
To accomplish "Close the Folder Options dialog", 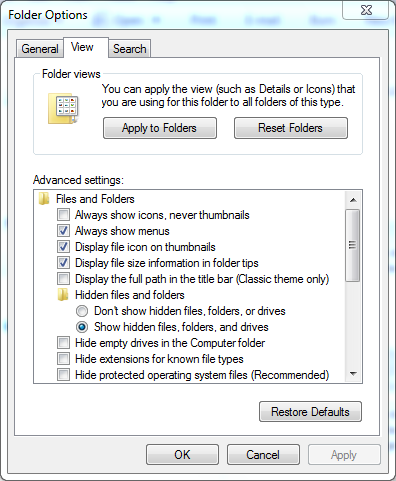I will pos(366,10).
